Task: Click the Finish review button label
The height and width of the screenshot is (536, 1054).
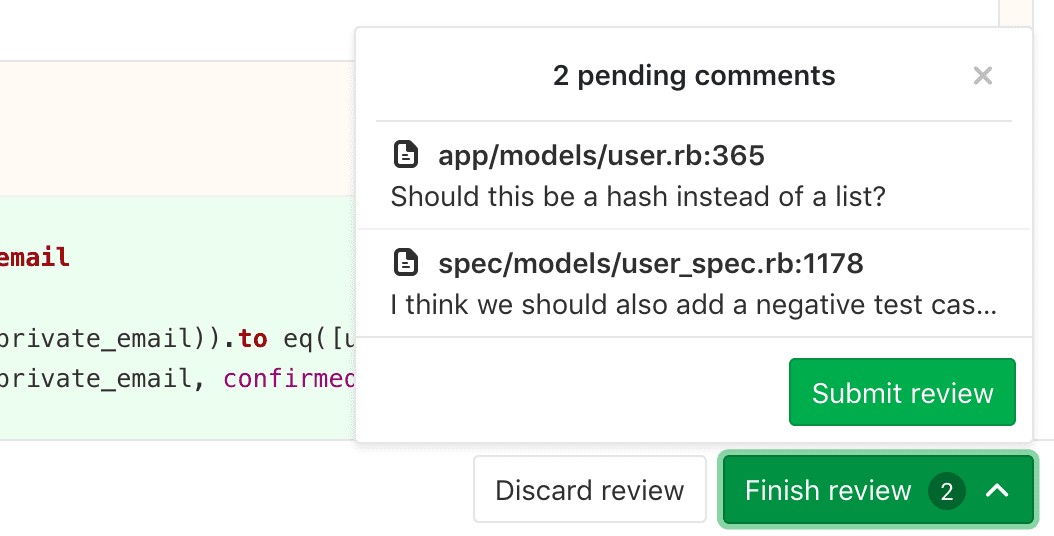Action: tap(828, 491)
